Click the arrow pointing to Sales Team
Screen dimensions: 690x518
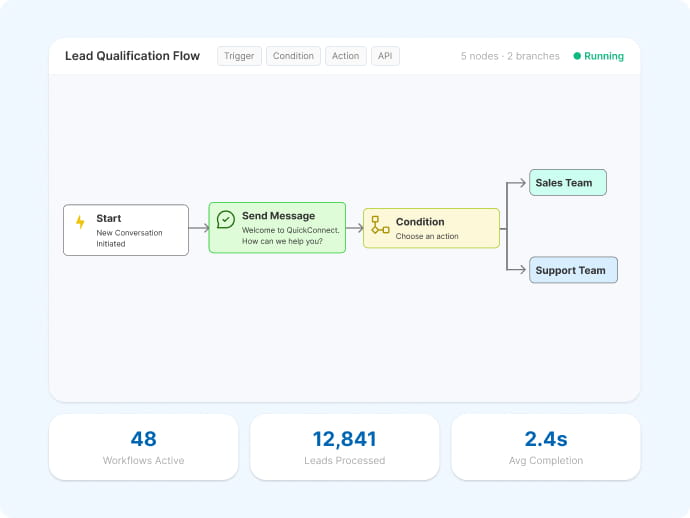(516, 183)
